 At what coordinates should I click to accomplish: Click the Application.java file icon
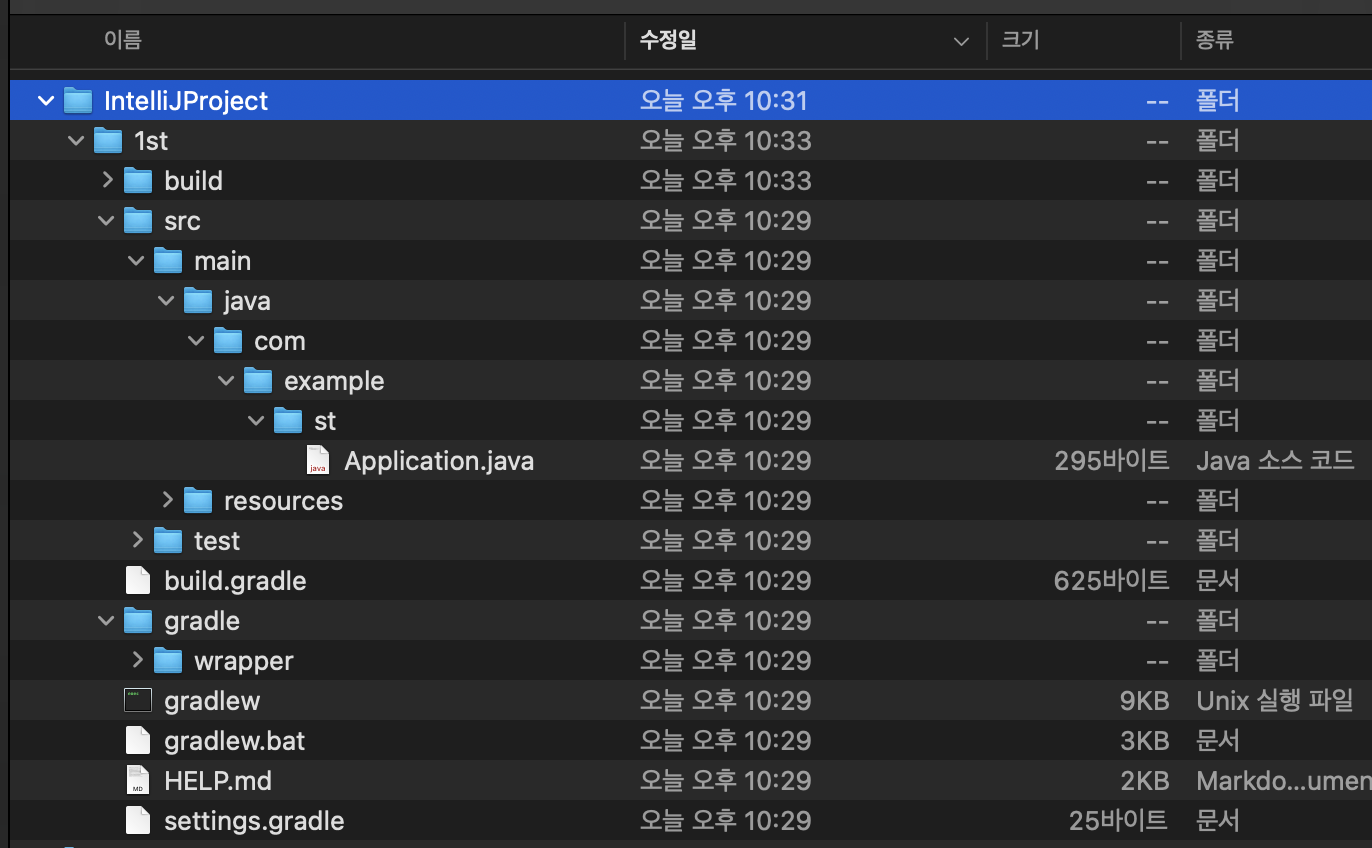[318, 461]
